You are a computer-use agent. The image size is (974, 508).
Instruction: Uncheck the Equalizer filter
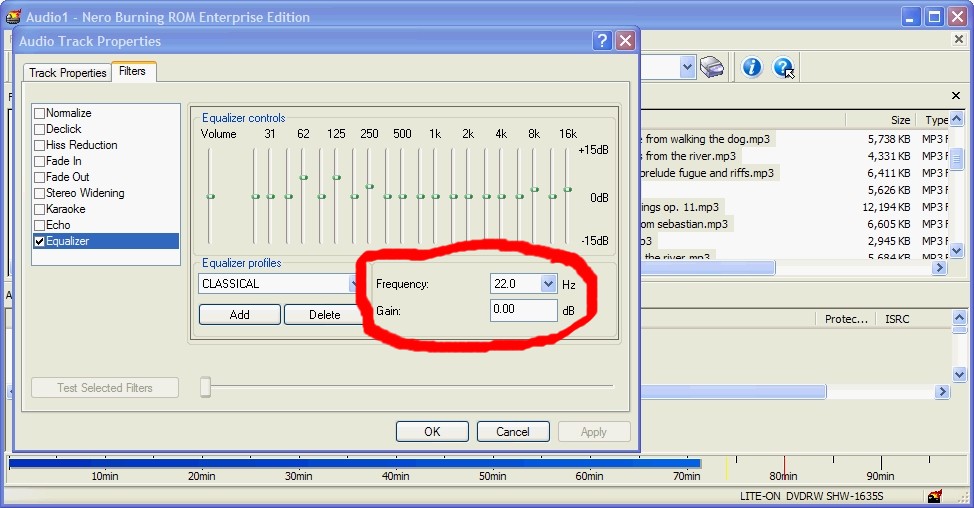coord(39,241)
